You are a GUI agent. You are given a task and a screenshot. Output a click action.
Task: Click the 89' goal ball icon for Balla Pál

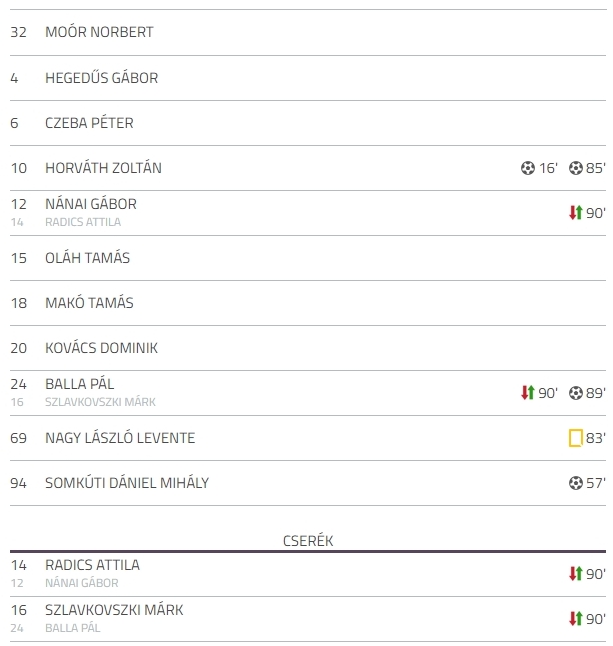pyautogui.click(x=576, y=393)
